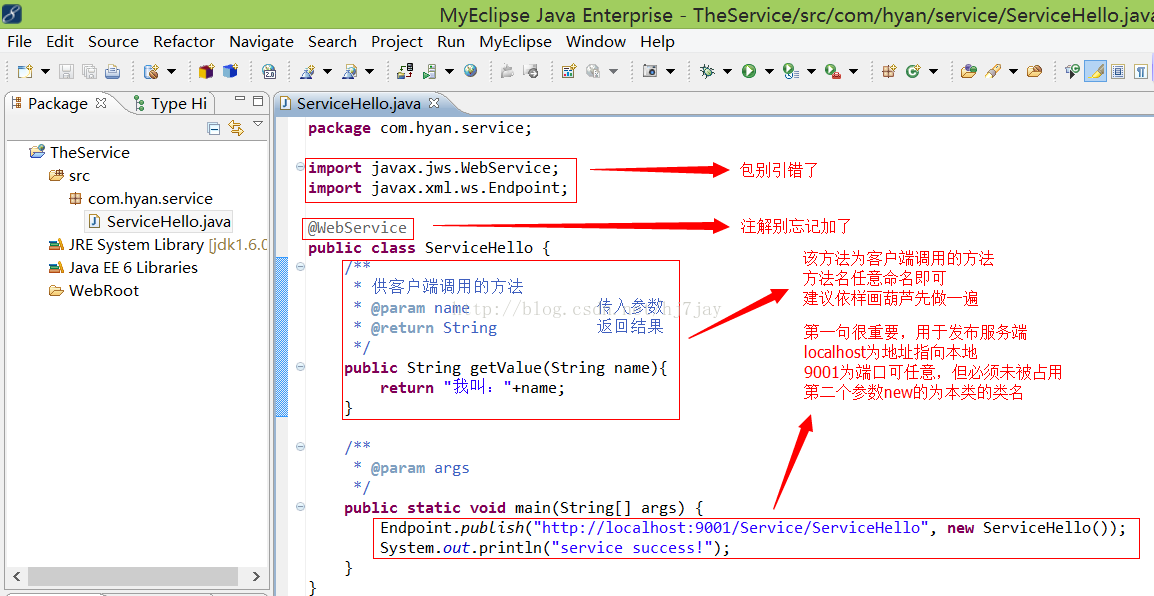Click the 'package com.hyan.service;' code line
This screenshot has height=596, width=1154.
point(420,128)
